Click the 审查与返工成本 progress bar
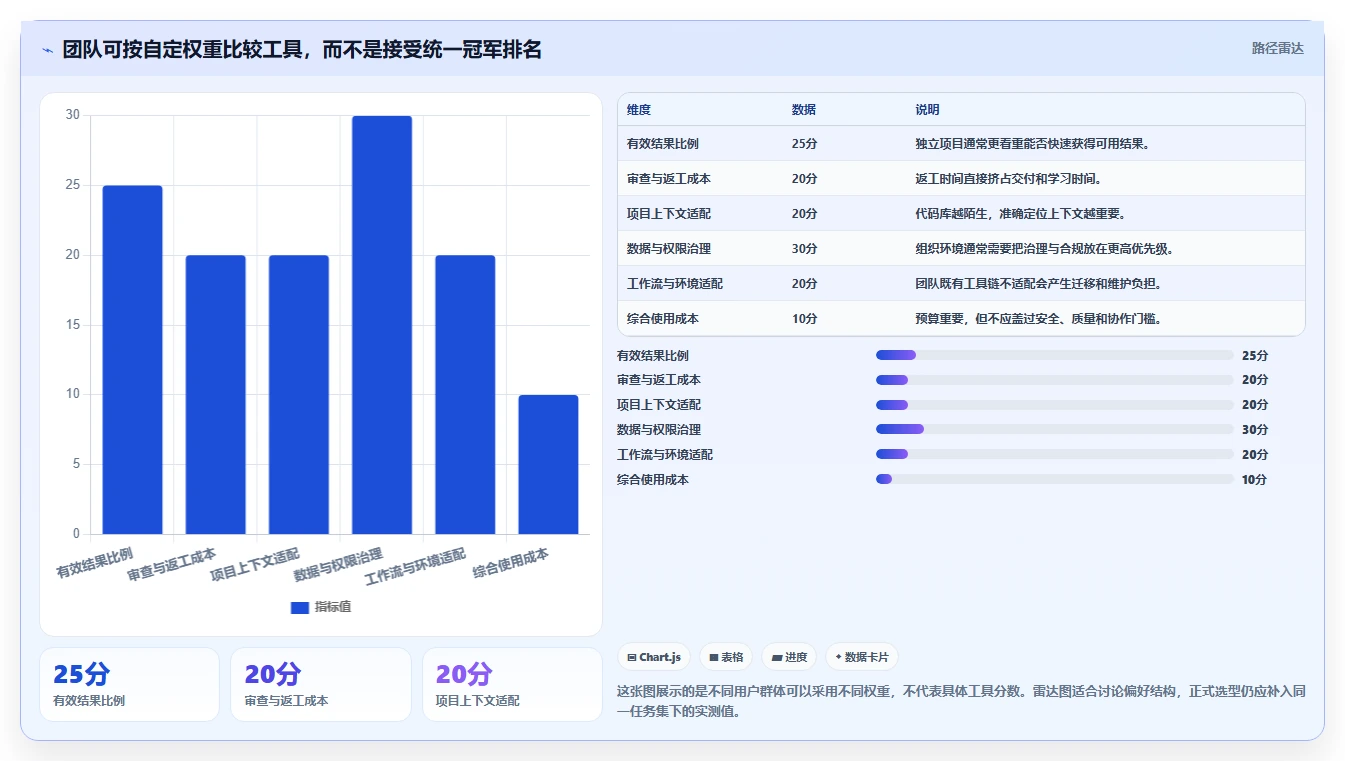 (1055, 380)
